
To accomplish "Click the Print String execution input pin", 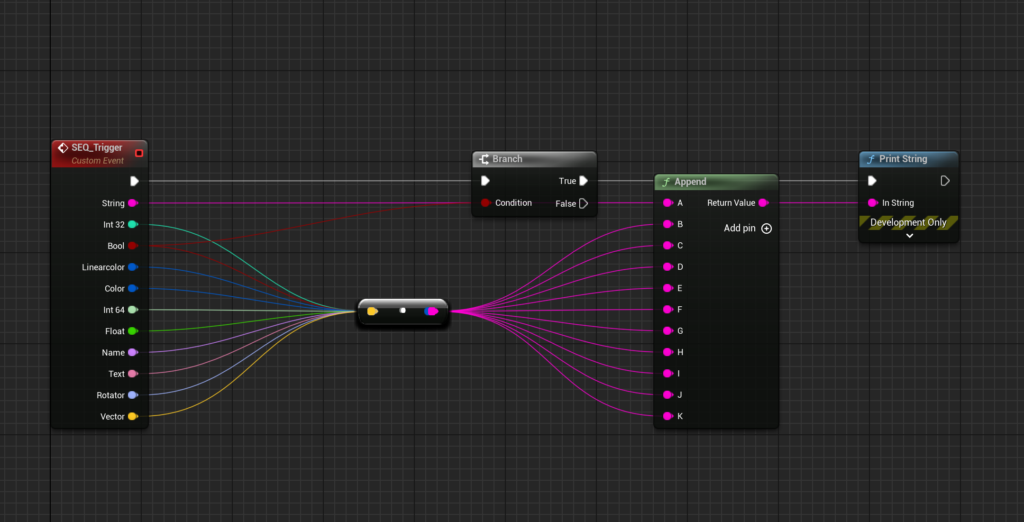I will 872,181.
